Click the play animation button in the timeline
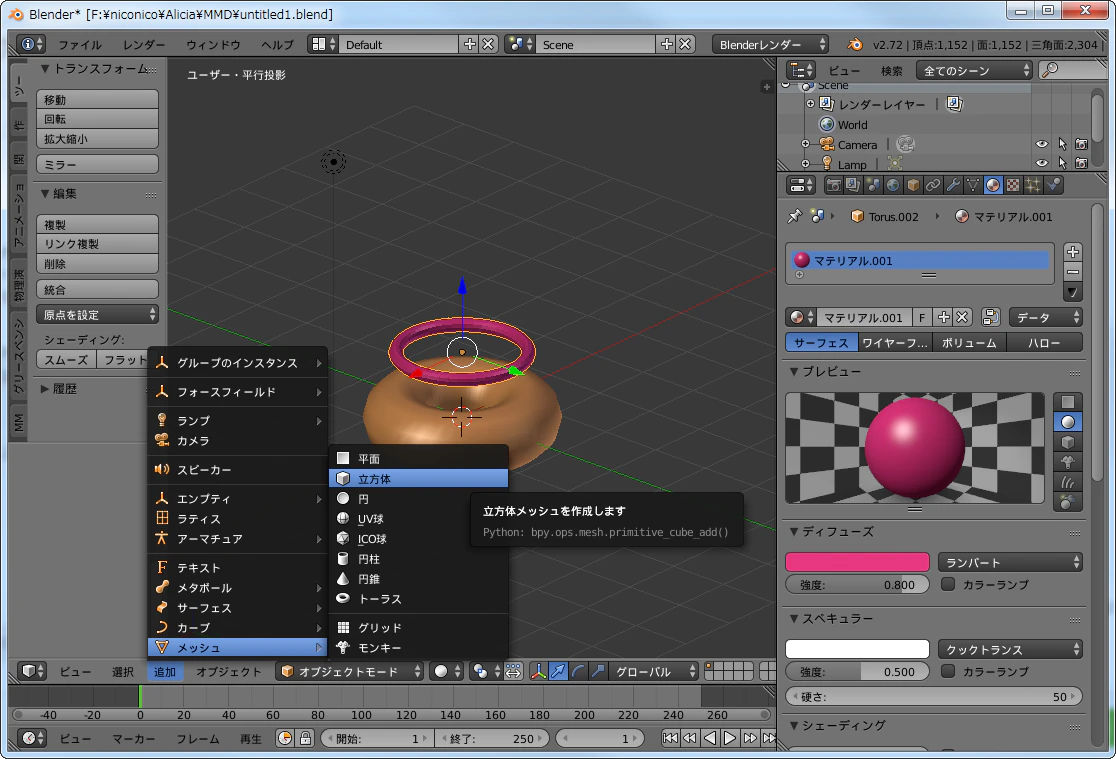 coord(730,738)
